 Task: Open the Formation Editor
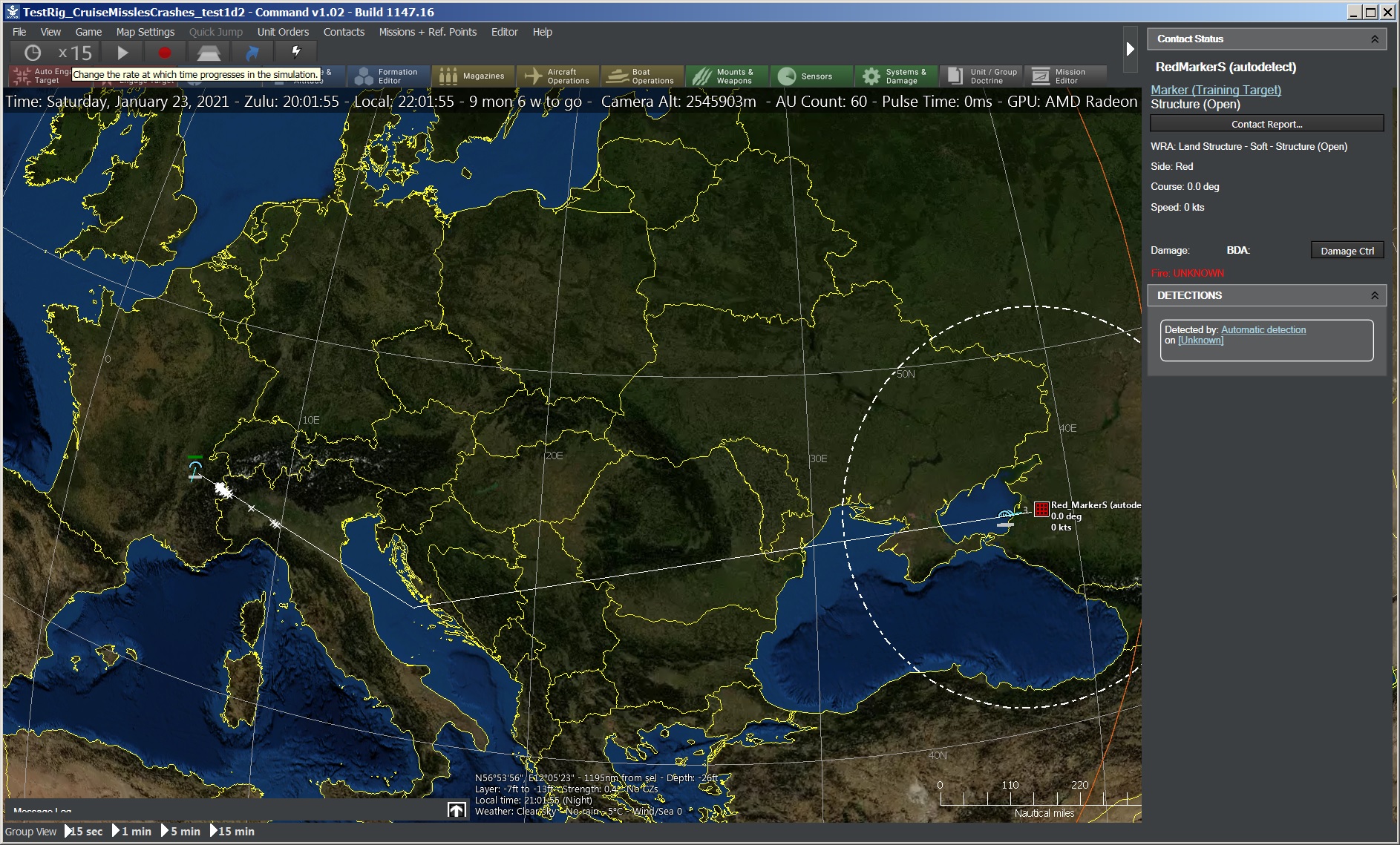(x=388, y=76)
